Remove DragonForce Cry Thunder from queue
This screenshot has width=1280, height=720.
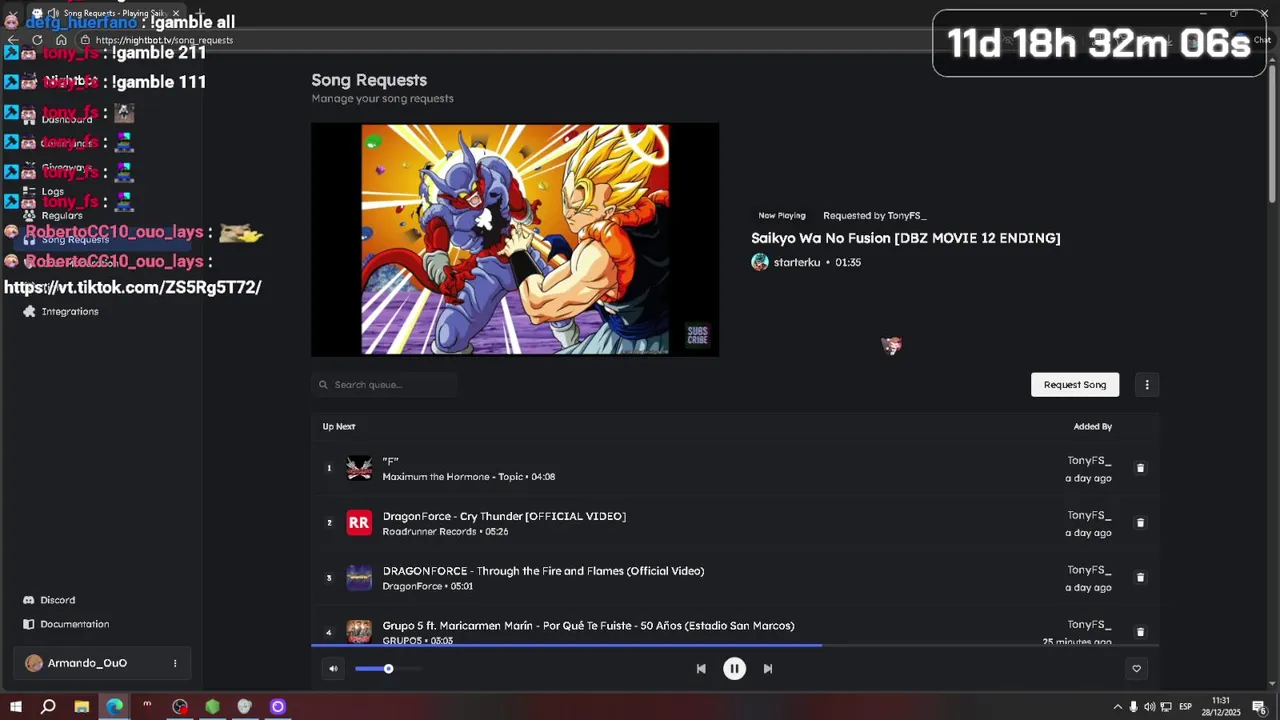(x=1140, y=523)
